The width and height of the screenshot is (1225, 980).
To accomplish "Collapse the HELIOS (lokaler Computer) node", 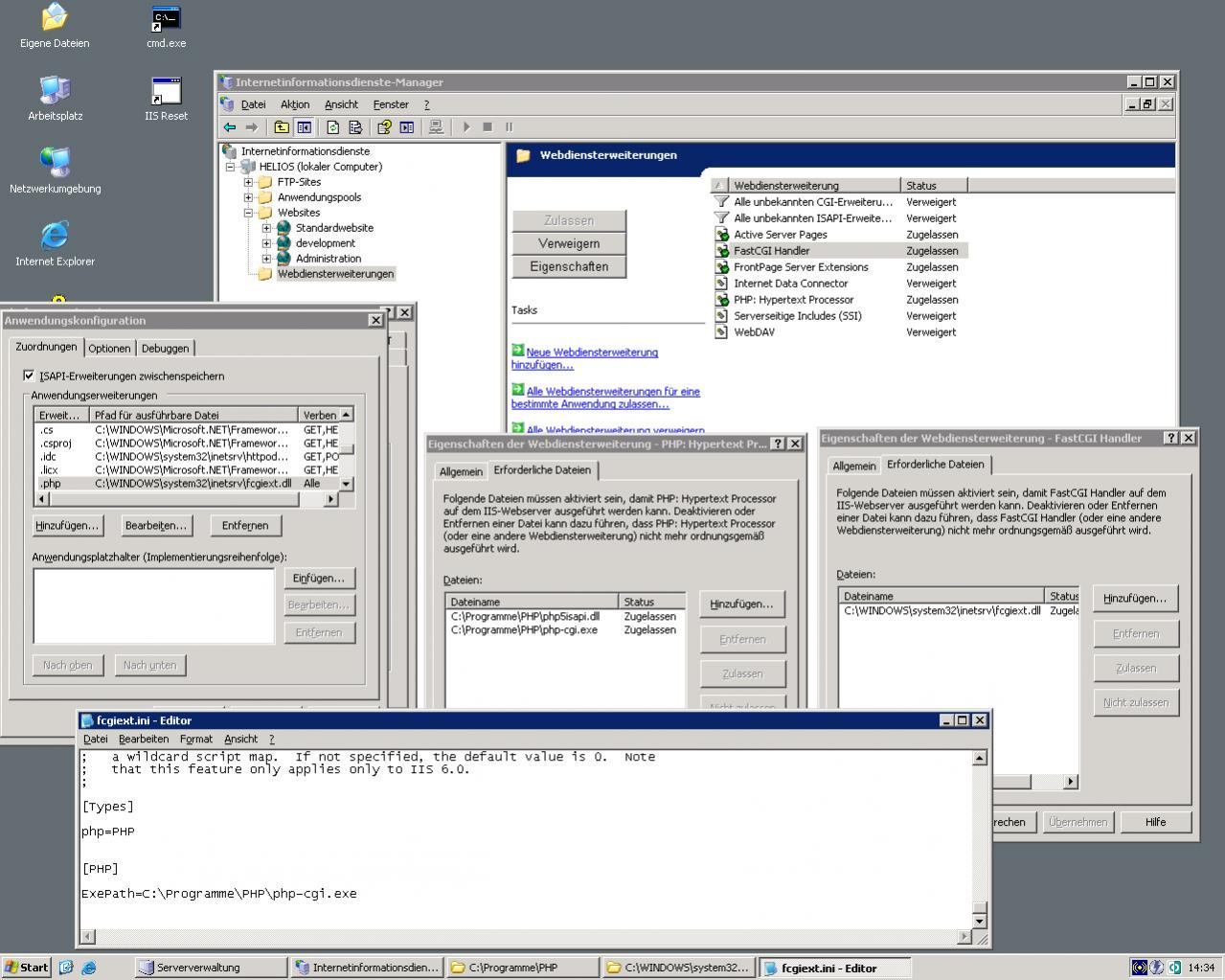I will [231, 167].
